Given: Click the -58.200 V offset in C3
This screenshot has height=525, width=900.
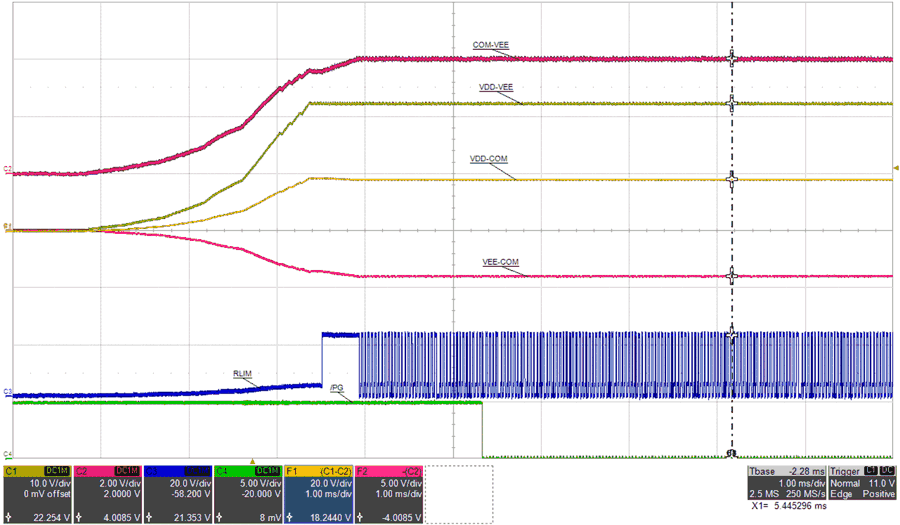Looking at the screenshot, I should coord(191,493).
